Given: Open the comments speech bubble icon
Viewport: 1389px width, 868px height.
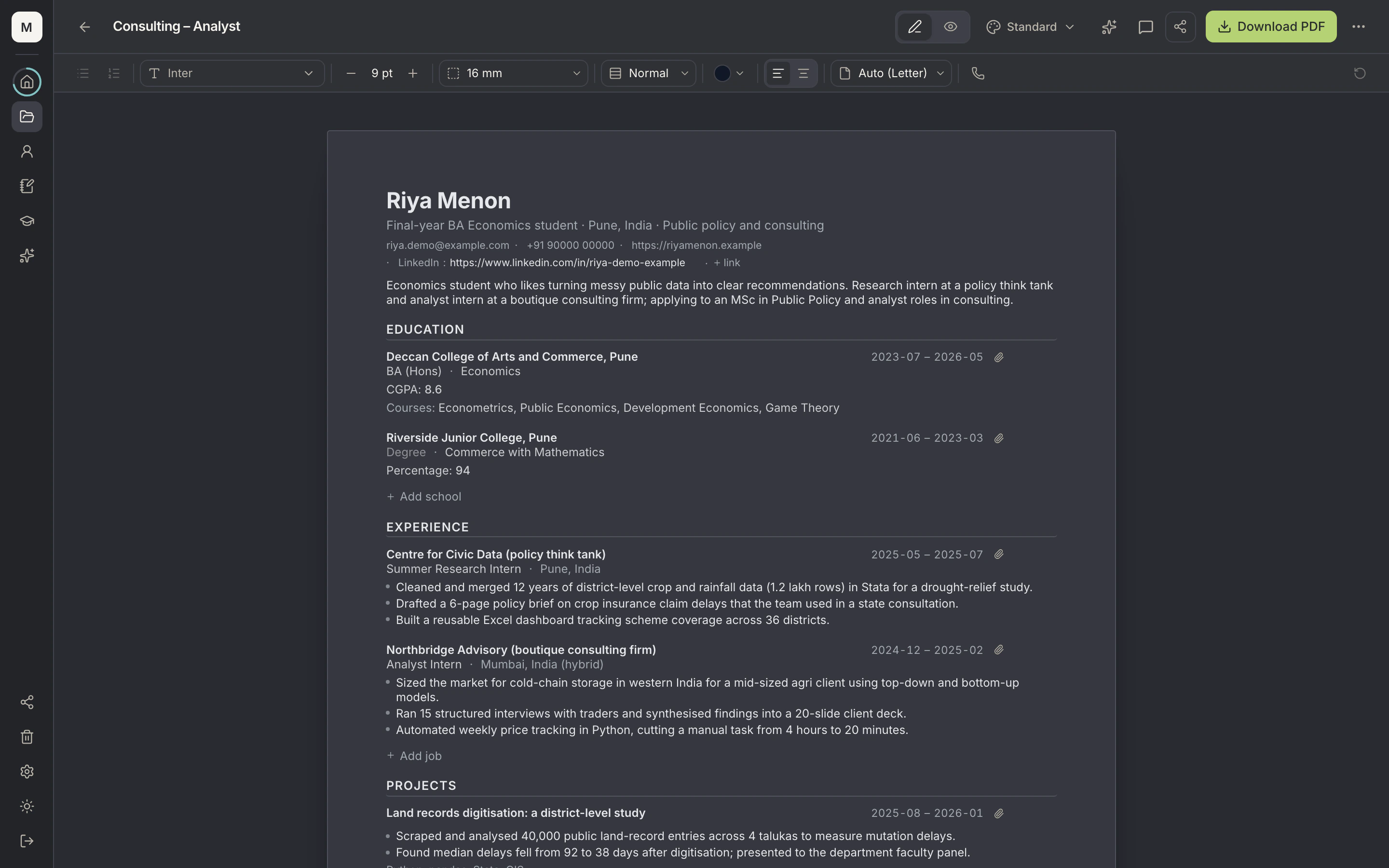Looking at the screenshot, I should (1145, 27).
